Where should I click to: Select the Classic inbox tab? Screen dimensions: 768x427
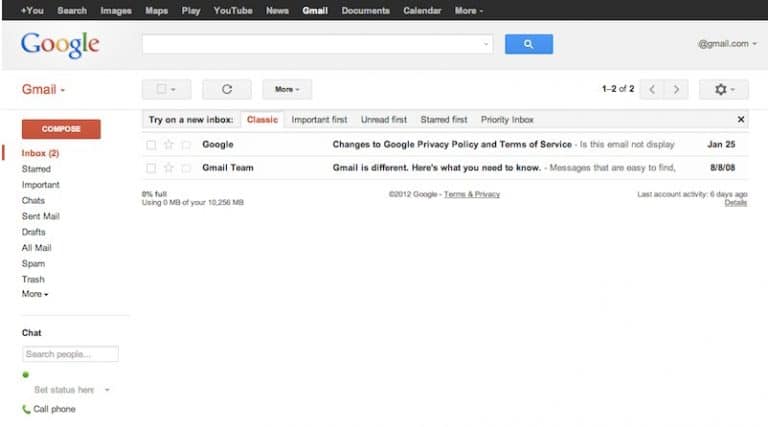point(262,119)
